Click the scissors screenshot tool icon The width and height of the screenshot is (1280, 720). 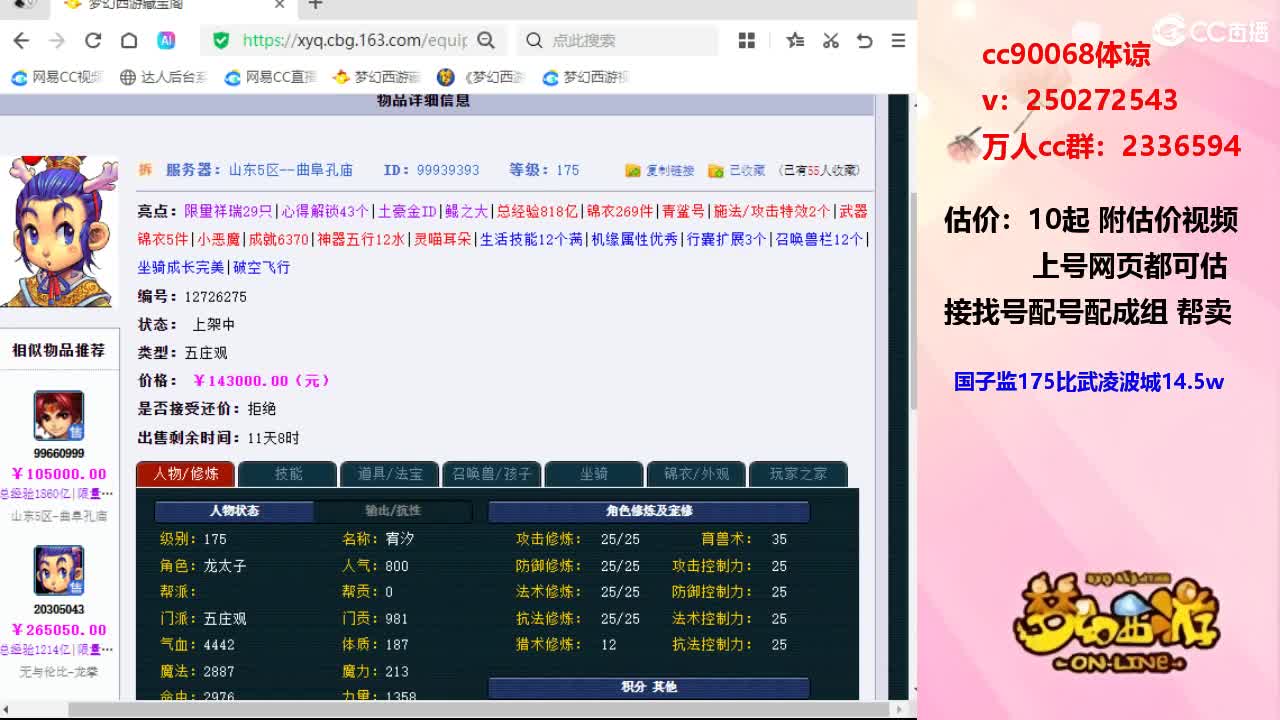click(x=830, y=40)
